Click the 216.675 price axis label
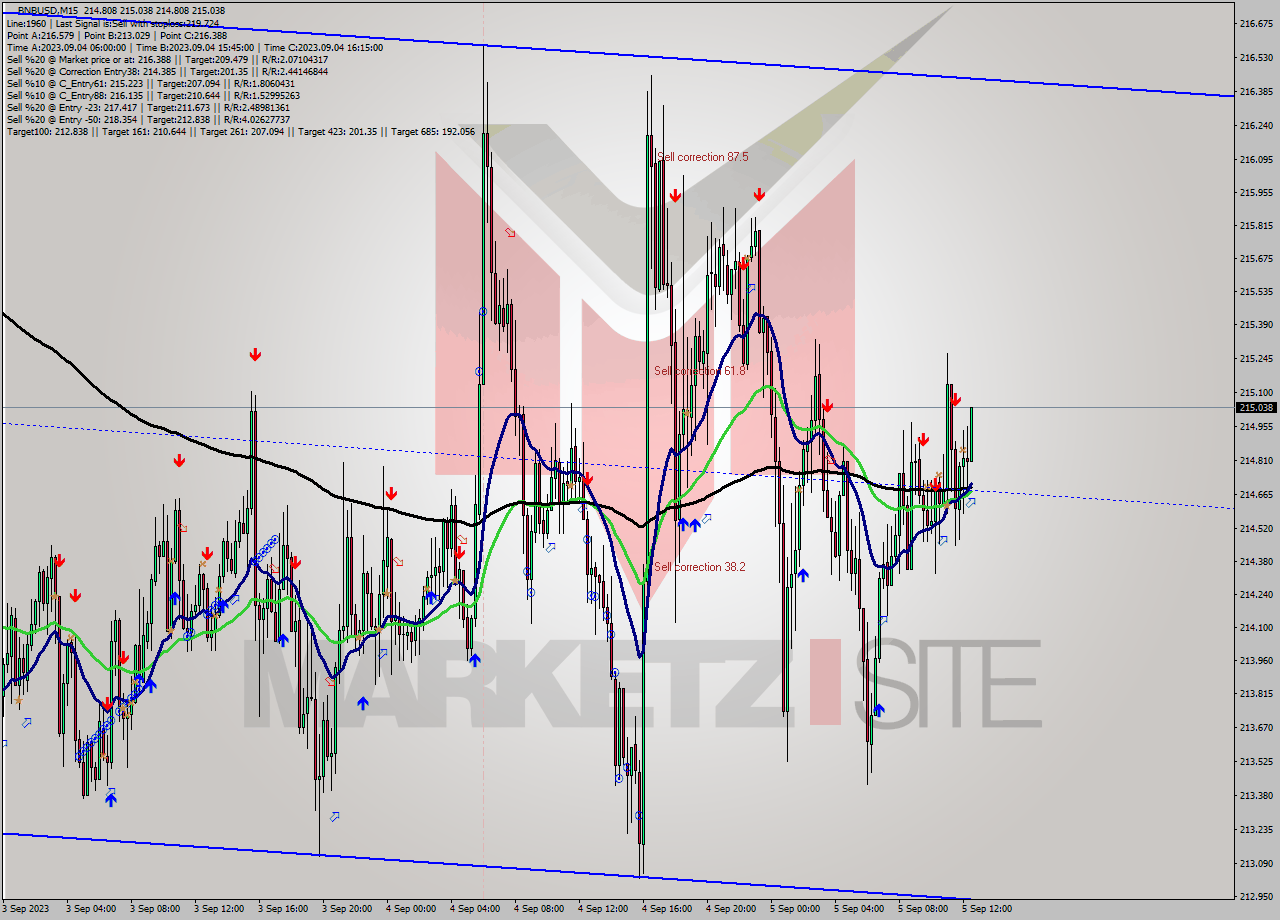The image size is (1280, 920). (x=1255, y=22)
